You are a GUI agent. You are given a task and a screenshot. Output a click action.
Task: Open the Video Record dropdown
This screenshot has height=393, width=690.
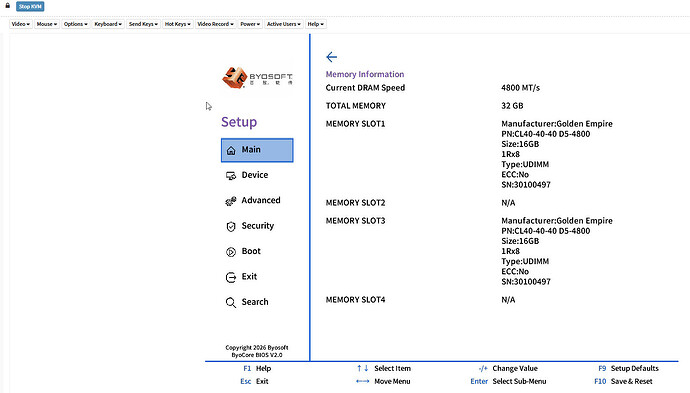(215, 24)
